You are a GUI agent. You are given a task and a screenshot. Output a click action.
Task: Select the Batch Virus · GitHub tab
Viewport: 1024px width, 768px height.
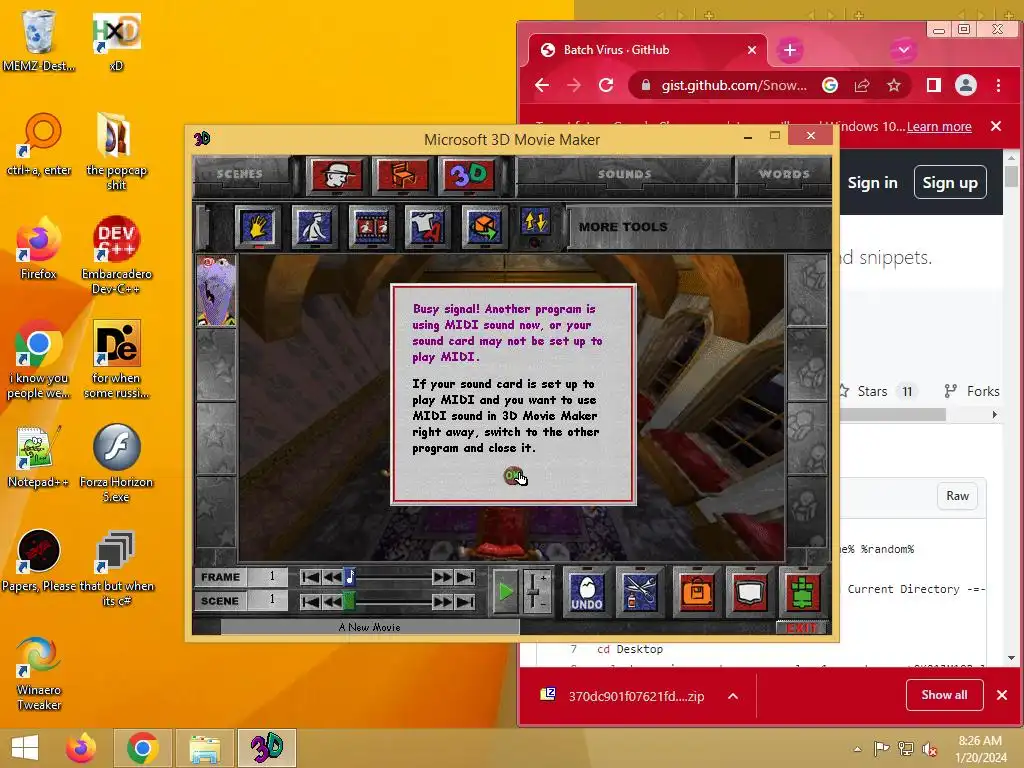click(648, 50)
